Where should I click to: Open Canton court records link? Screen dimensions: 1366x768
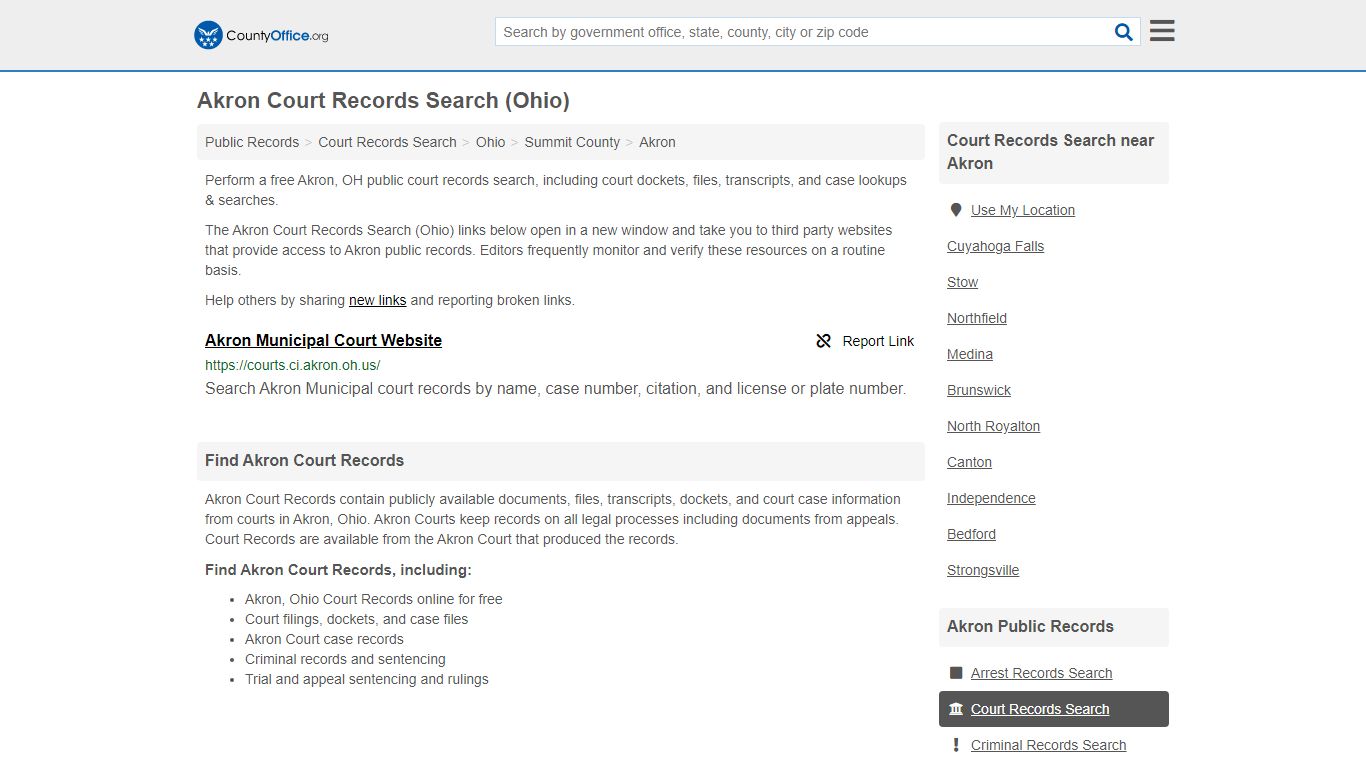[x=969, y=462]
